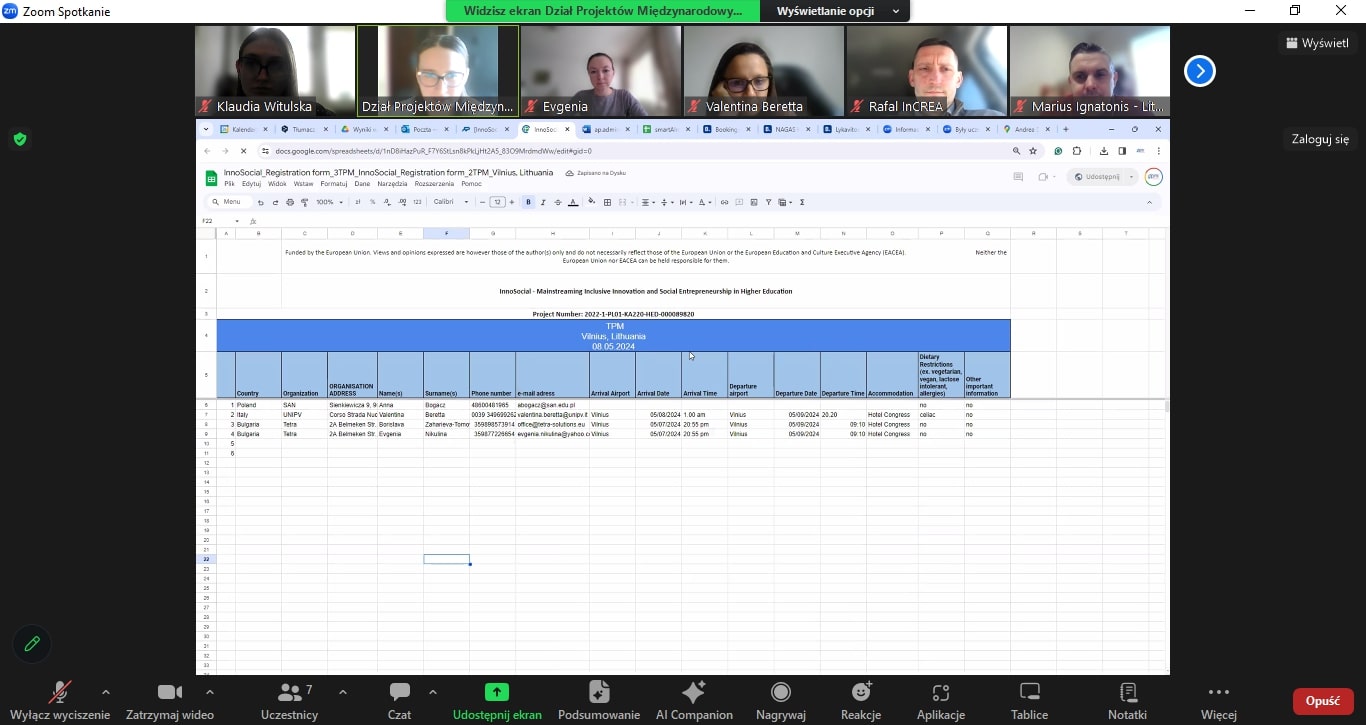Click font size 12 field

click(x=497, y=202)
